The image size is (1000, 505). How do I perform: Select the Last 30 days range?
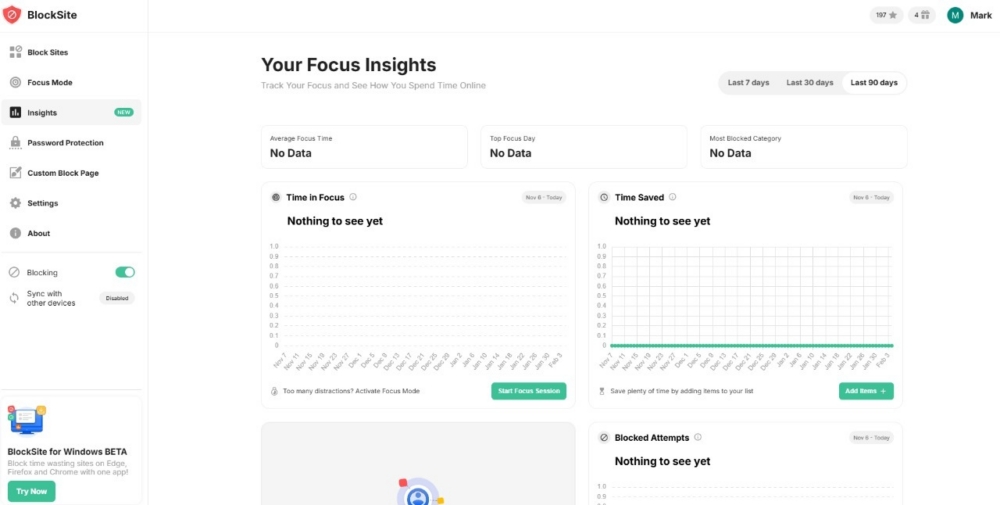pos(809,83)
